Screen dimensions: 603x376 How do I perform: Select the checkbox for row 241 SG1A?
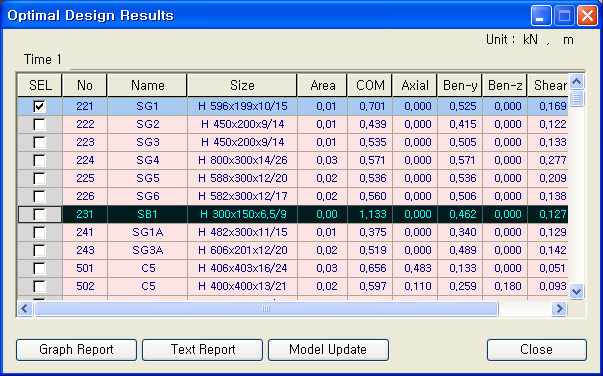click(x=39, y=233)
